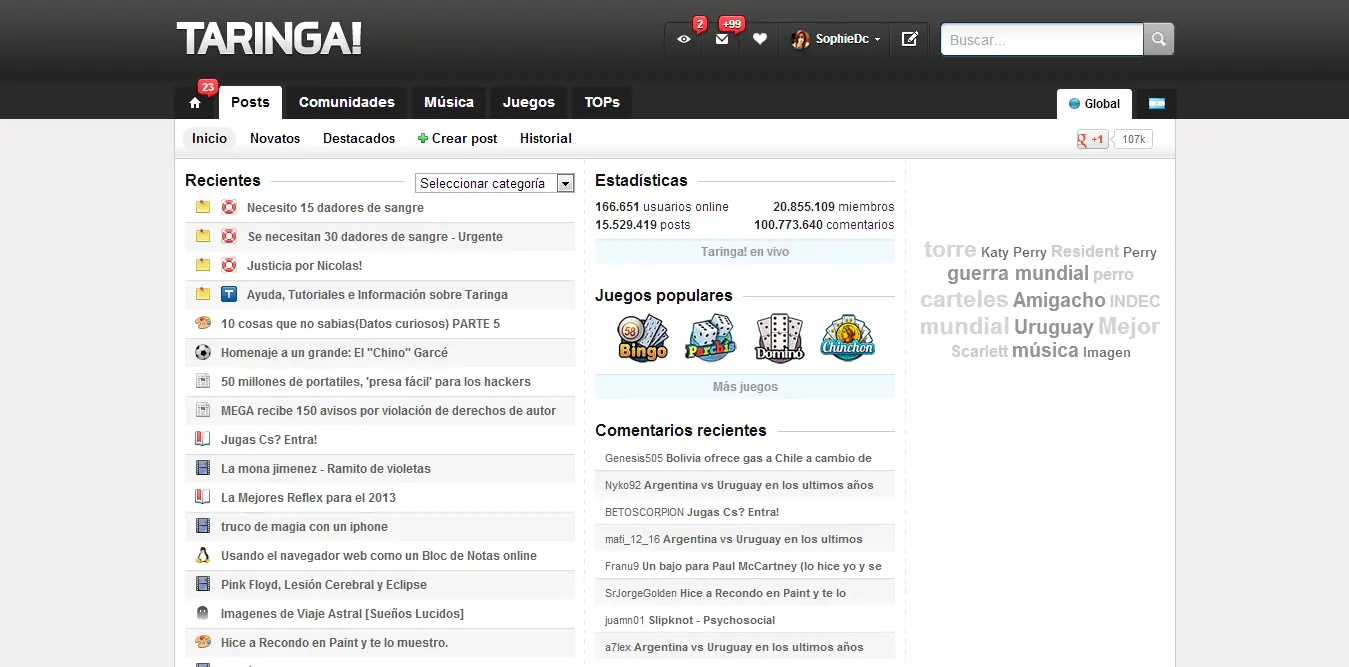The image size is (1349, 667).
Task: Click the news icon beside 'MEGA recibe 150 avisos'
Action: 203,411
